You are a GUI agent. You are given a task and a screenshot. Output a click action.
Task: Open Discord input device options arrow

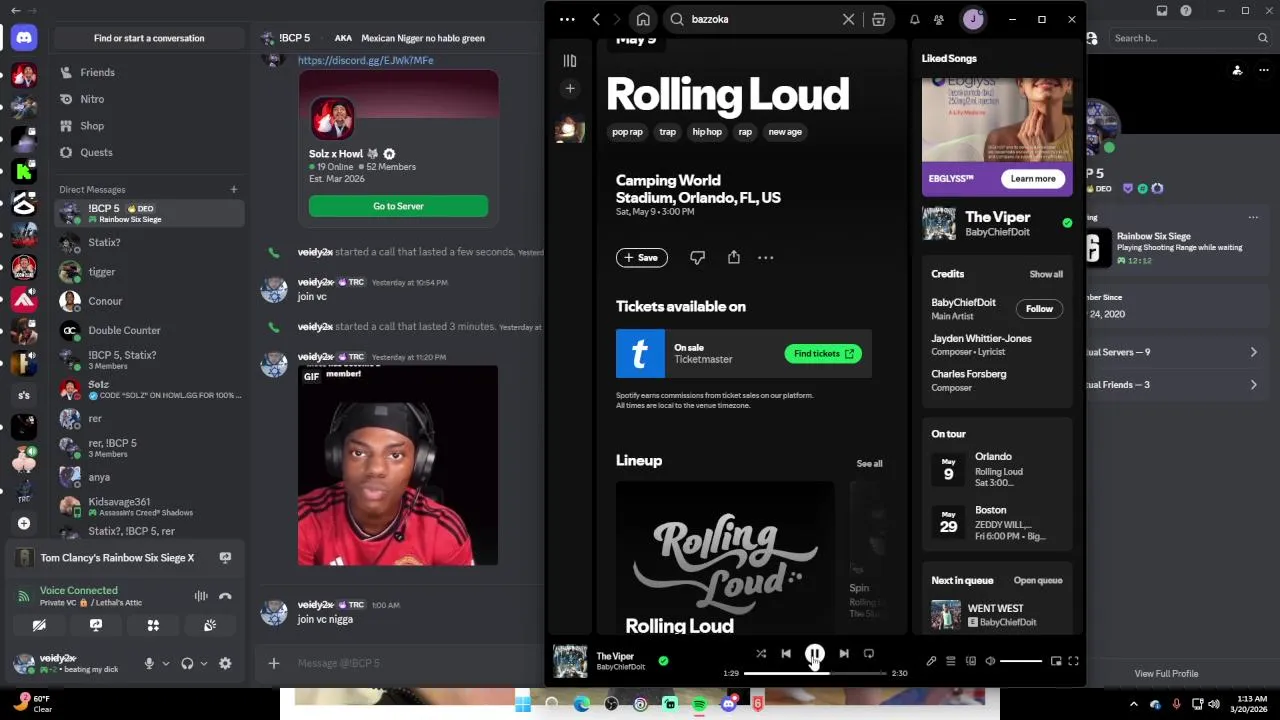[166, 663]
